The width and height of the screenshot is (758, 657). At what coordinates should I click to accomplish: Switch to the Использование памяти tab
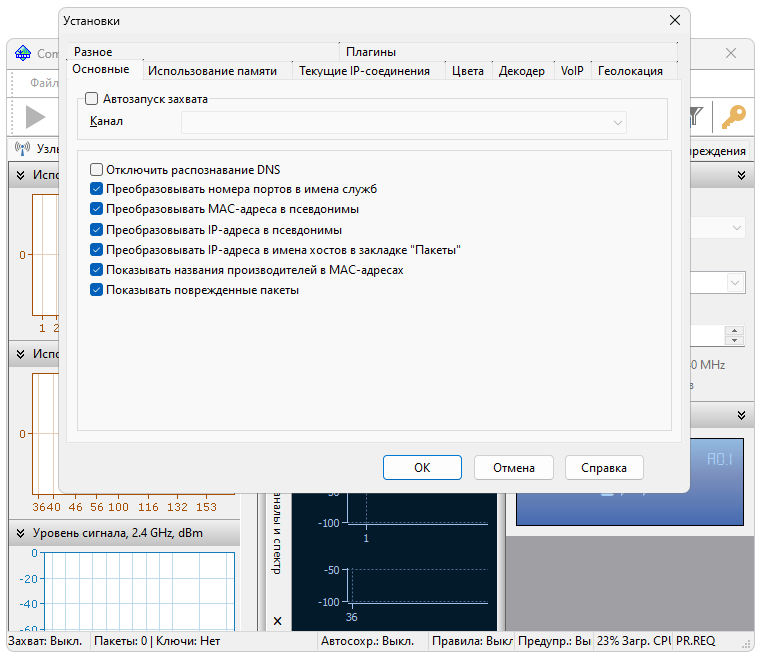[212, 71]
